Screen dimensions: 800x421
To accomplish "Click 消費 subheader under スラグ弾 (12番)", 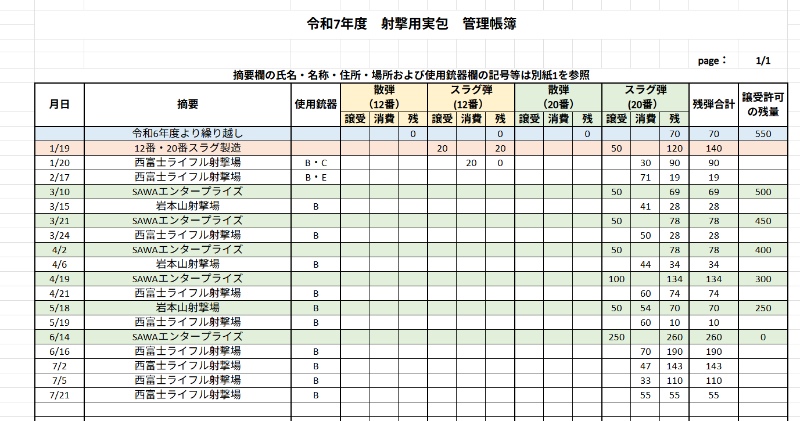I will [471, 119].
